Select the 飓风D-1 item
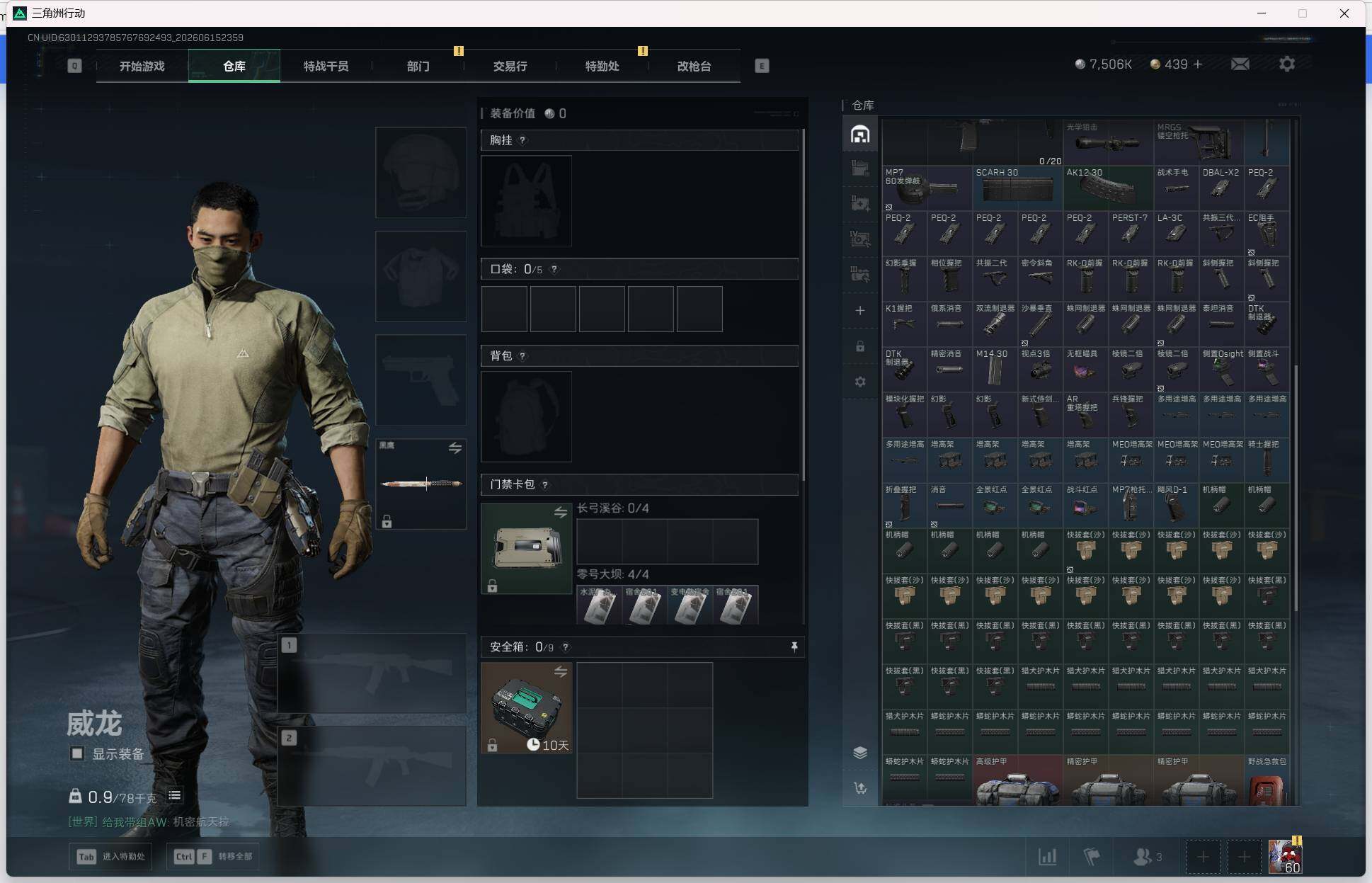1372x883 pixels. point(1177,506)
